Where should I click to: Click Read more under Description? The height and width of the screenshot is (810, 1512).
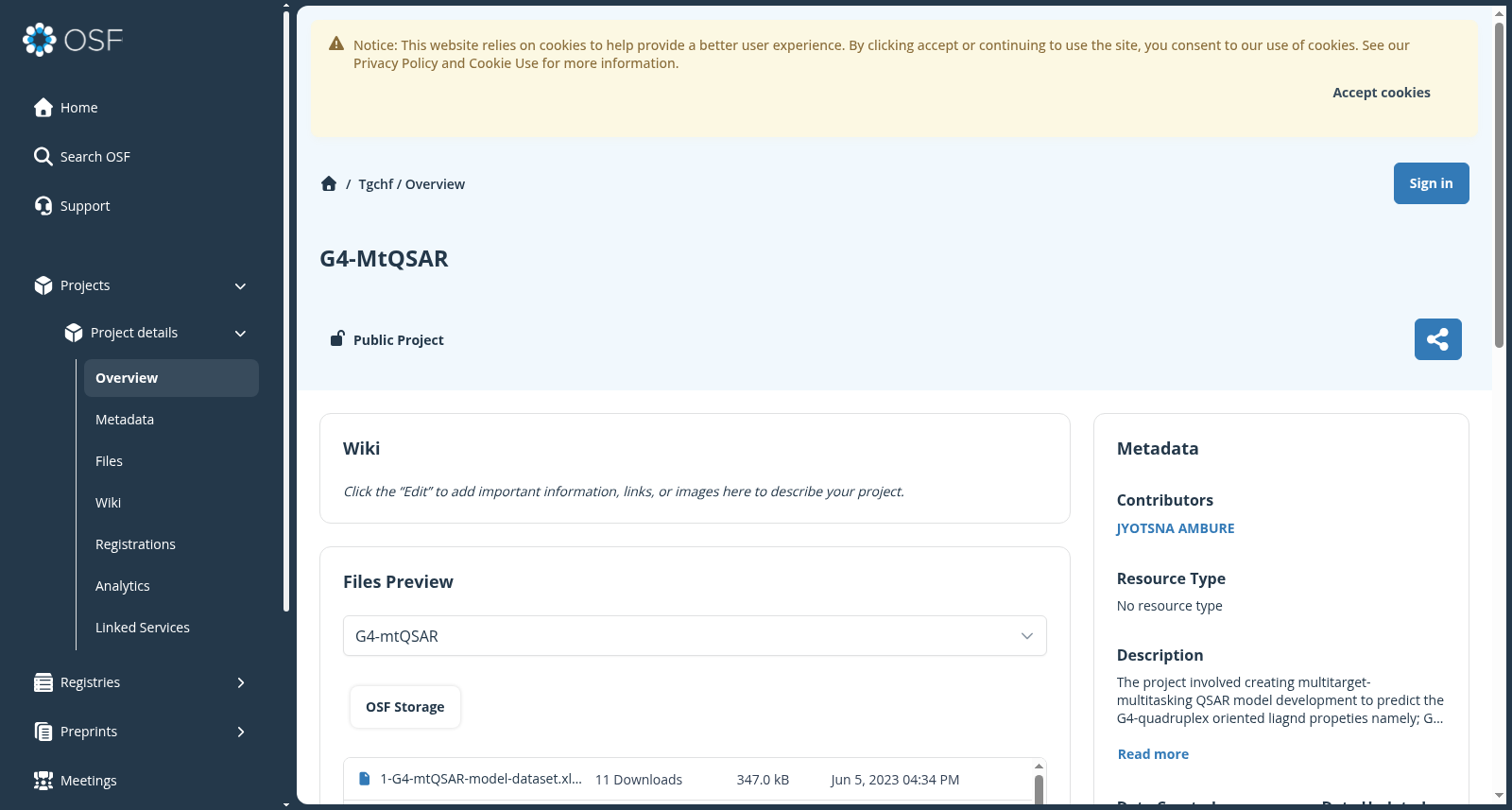1153,754
